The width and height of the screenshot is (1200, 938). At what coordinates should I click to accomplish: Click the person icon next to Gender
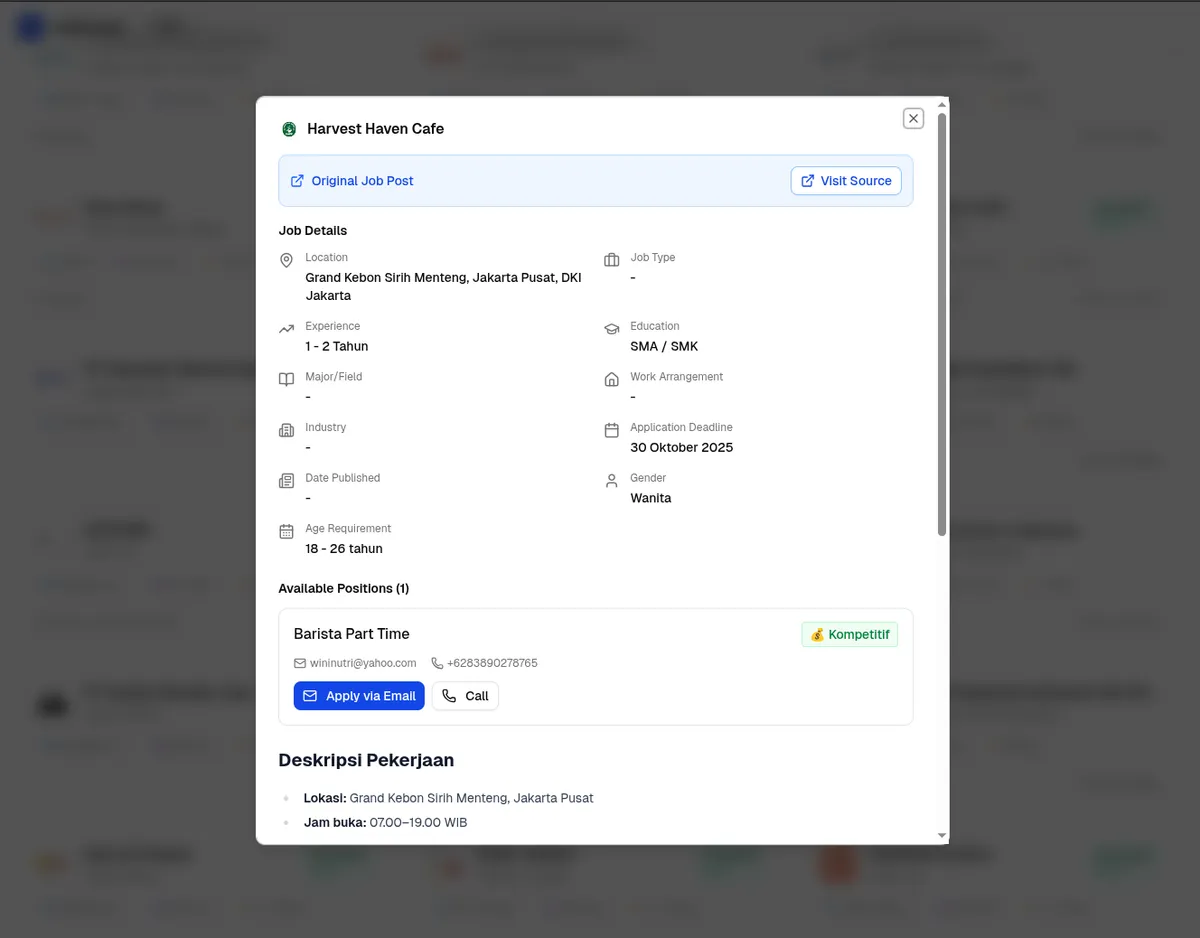pos(613,479)
